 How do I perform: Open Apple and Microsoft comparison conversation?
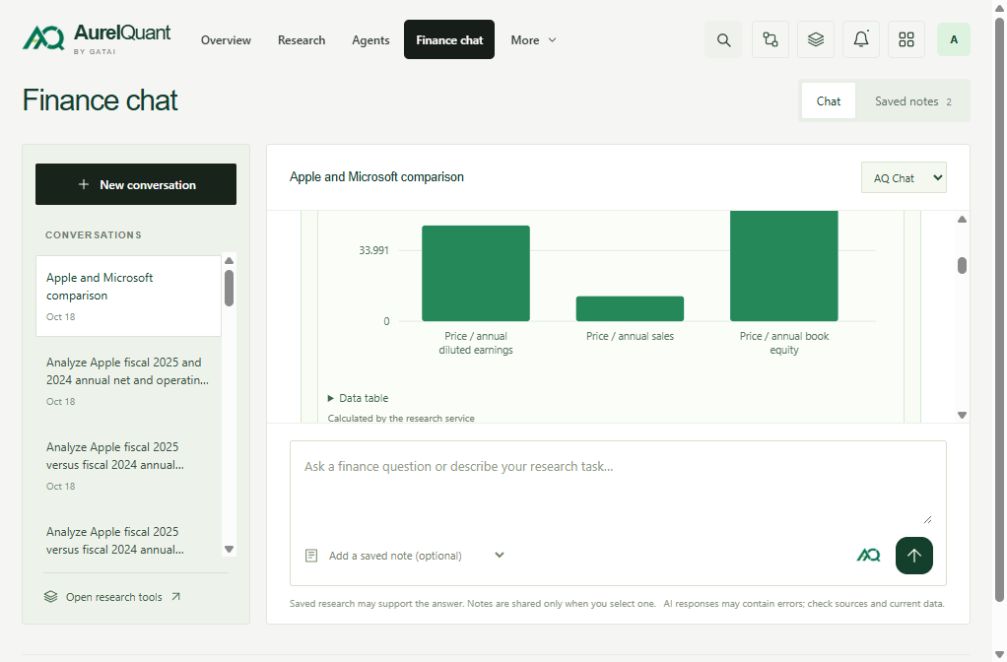[128, 296]
